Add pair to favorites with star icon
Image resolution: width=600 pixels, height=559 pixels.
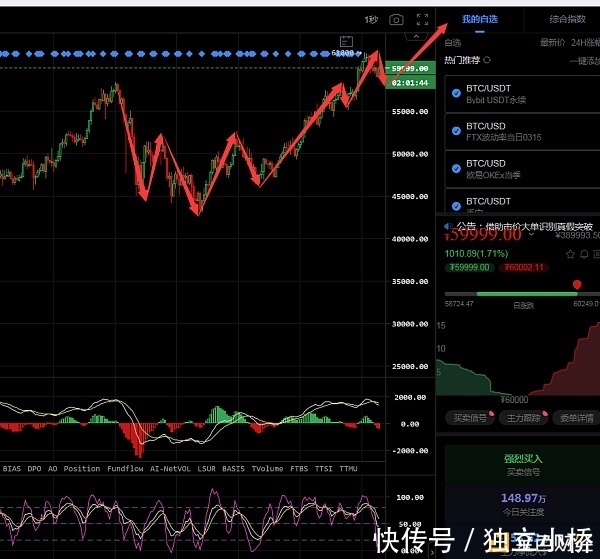click(570, 254)
